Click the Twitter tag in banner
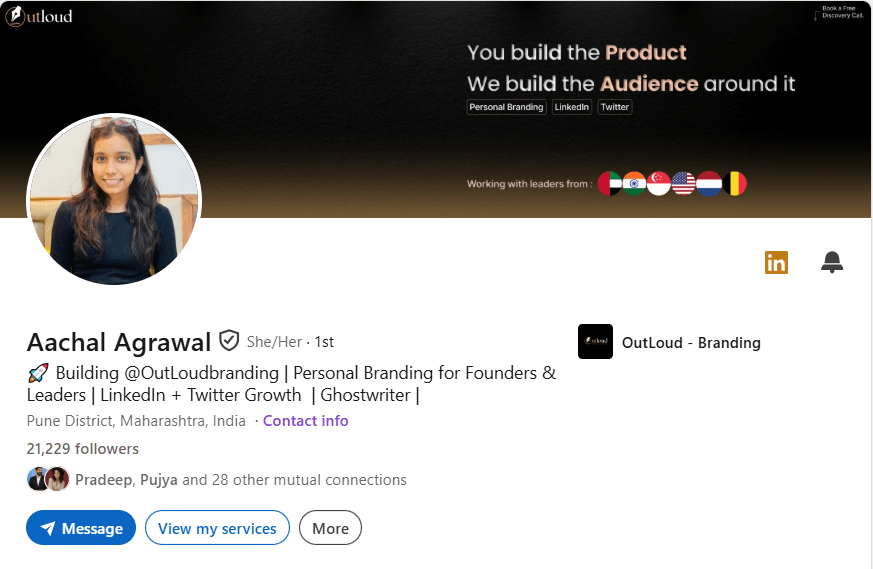Screen dimensions: 873x569 pyautogui.click(x=615, y=107)
